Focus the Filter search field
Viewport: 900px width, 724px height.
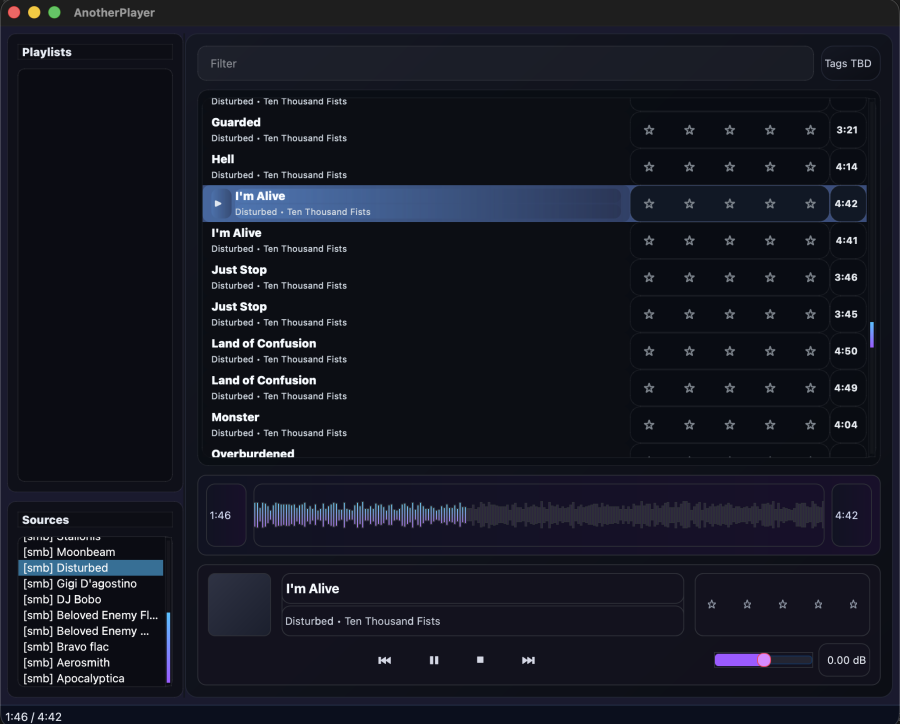click(505, 63)
